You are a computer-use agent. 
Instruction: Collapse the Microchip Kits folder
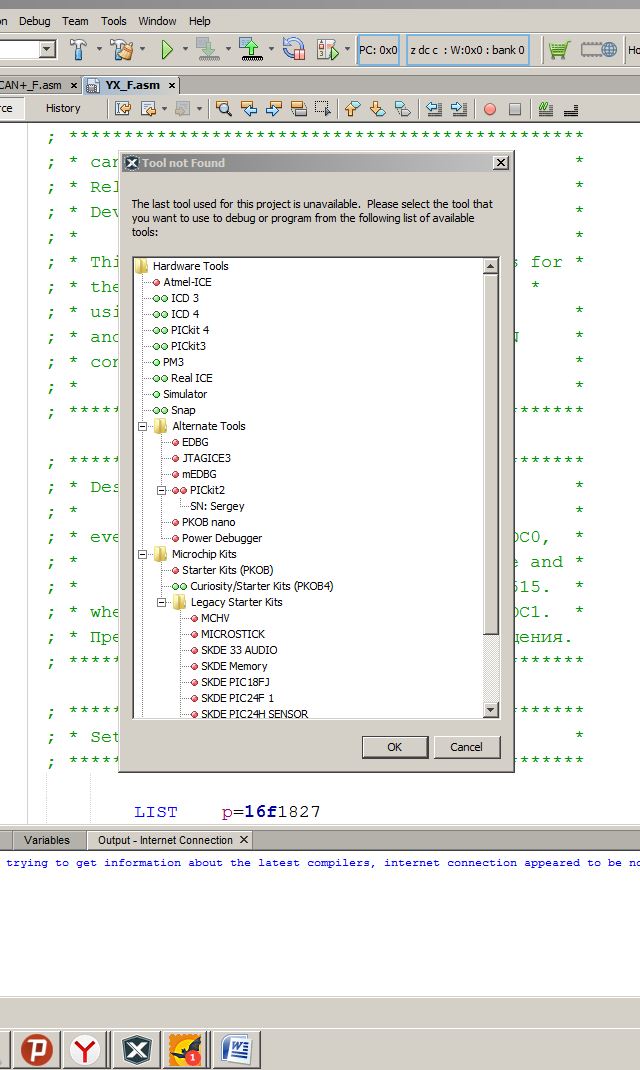(x=143, y=554)
